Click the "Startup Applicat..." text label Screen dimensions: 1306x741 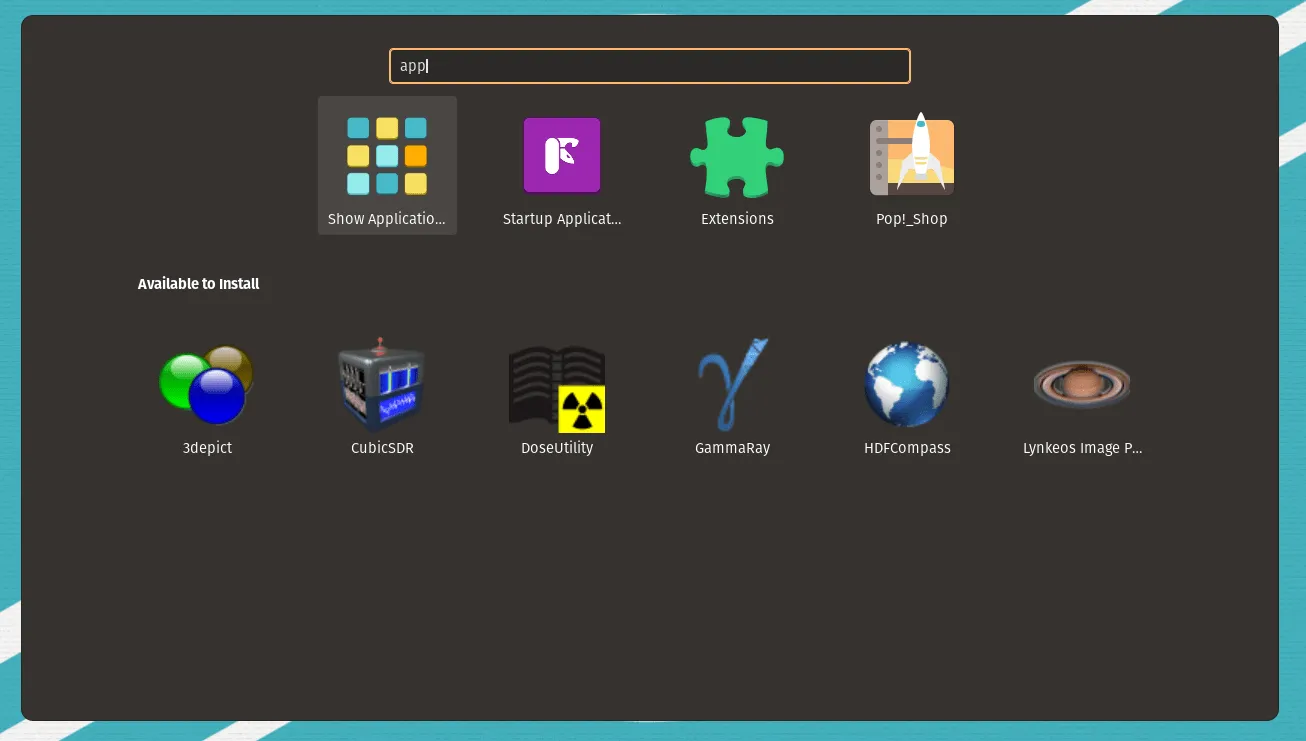point(562,219)
